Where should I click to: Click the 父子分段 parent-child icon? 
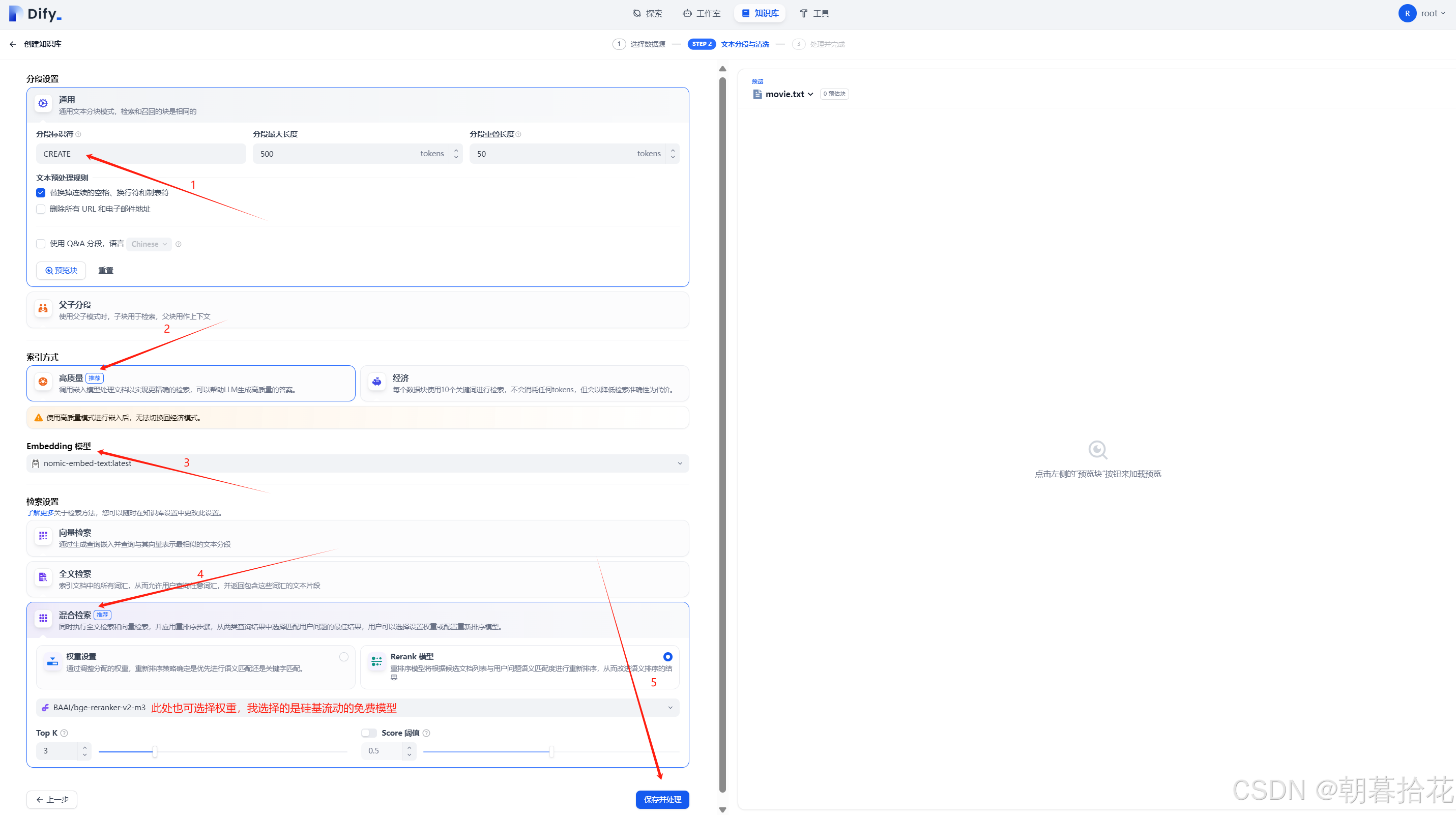[43, 309]
